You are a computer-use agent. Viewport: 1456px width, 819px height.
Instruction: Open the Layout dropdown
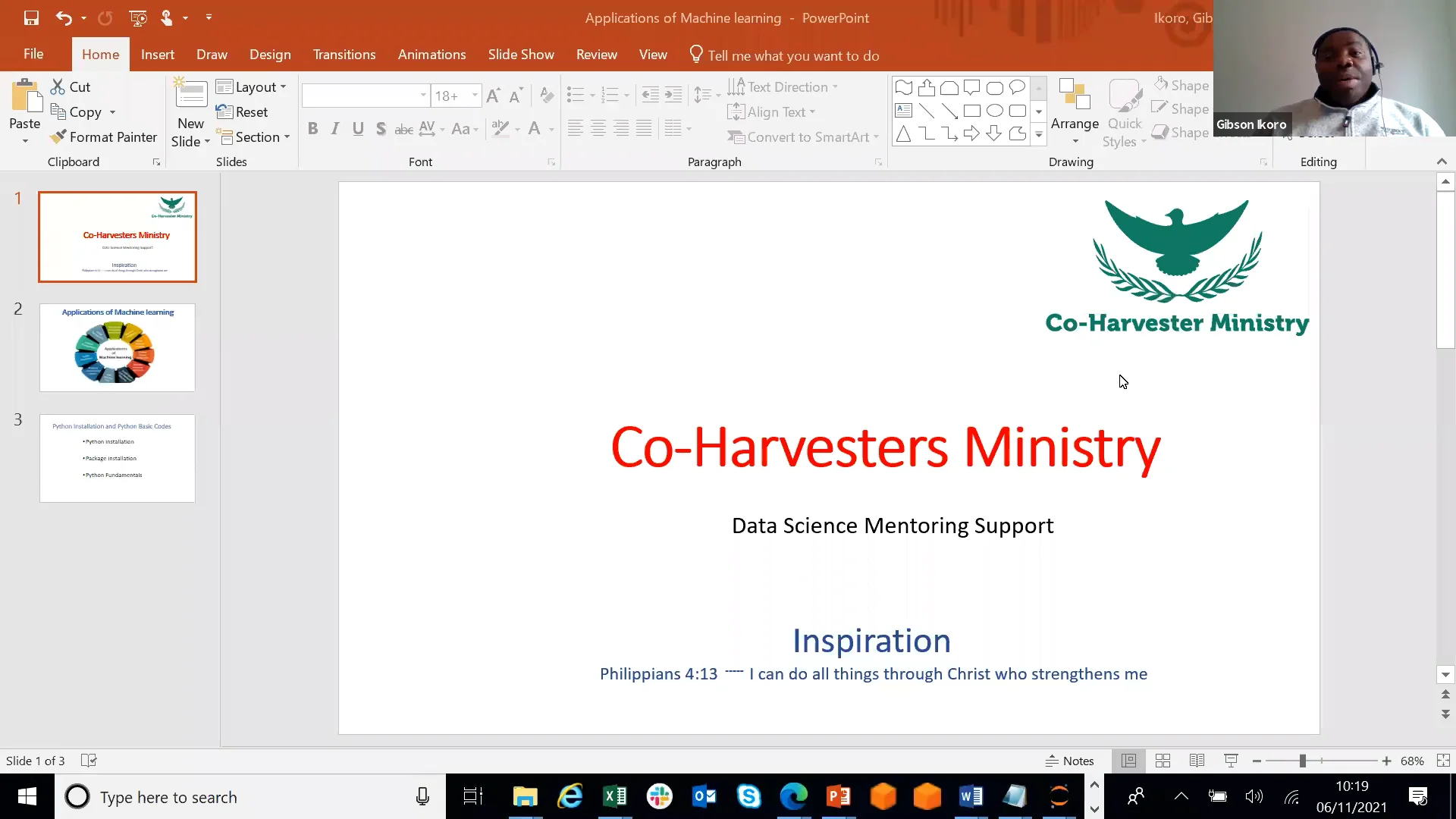[x=251, y=87]
